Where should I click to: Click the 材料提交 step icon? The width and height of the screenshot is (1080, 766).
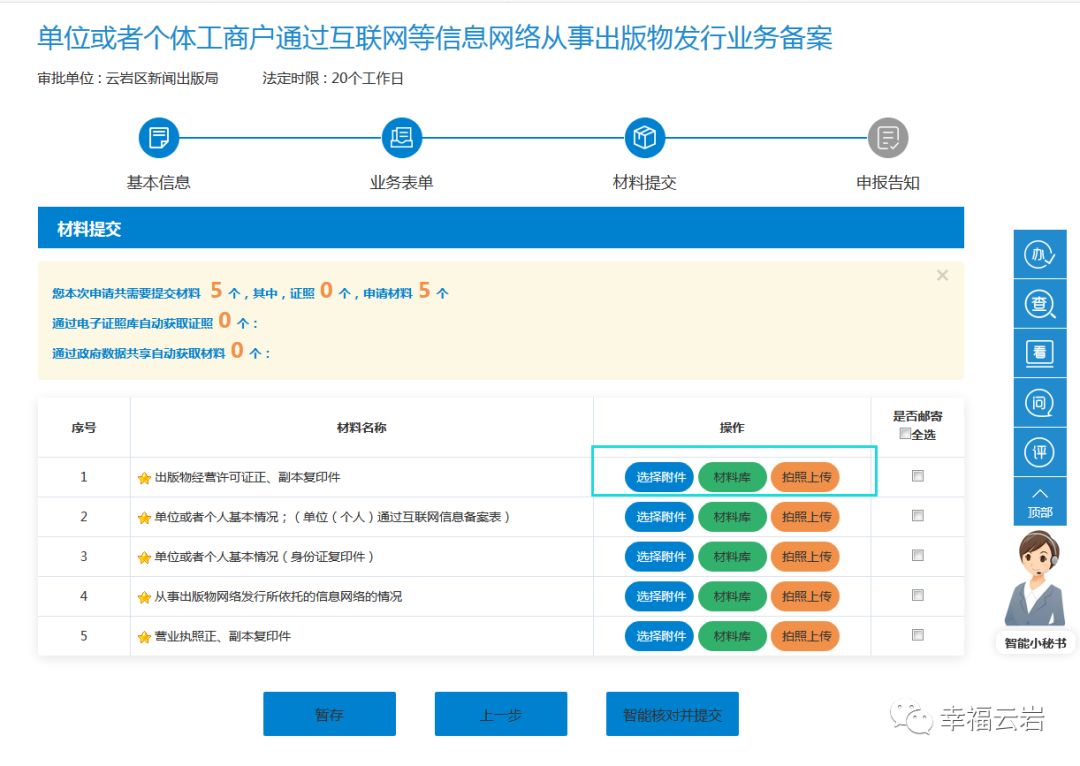pos(645,138)
